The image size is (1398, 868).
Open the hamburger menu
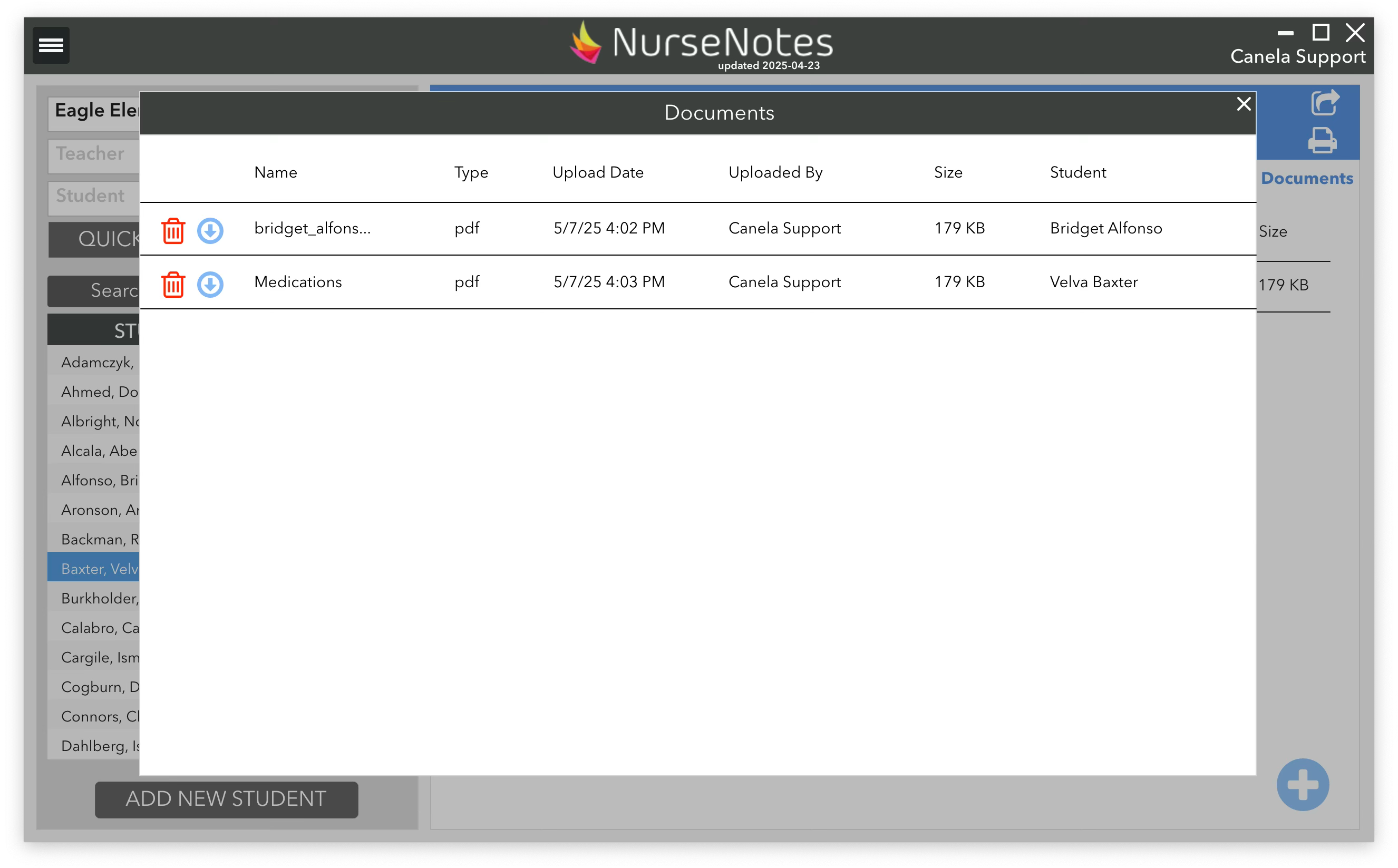[51, 45]
